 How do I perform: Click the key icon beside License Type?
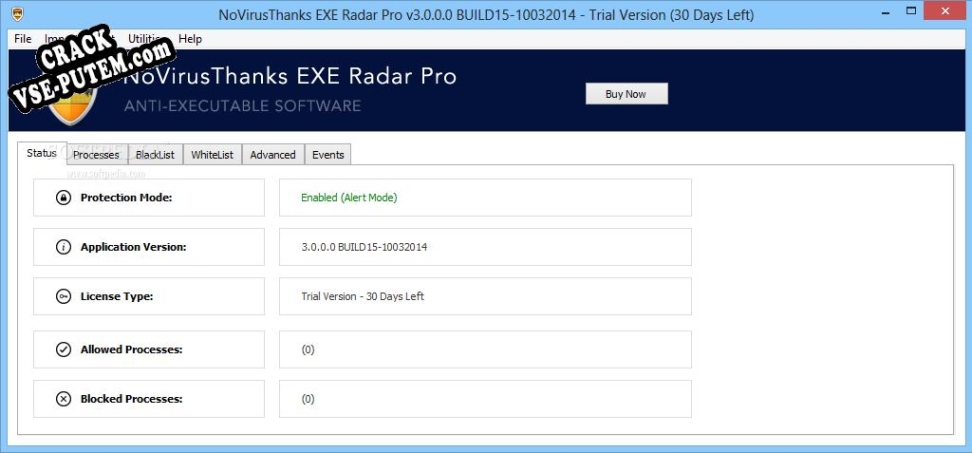point(63,296)
